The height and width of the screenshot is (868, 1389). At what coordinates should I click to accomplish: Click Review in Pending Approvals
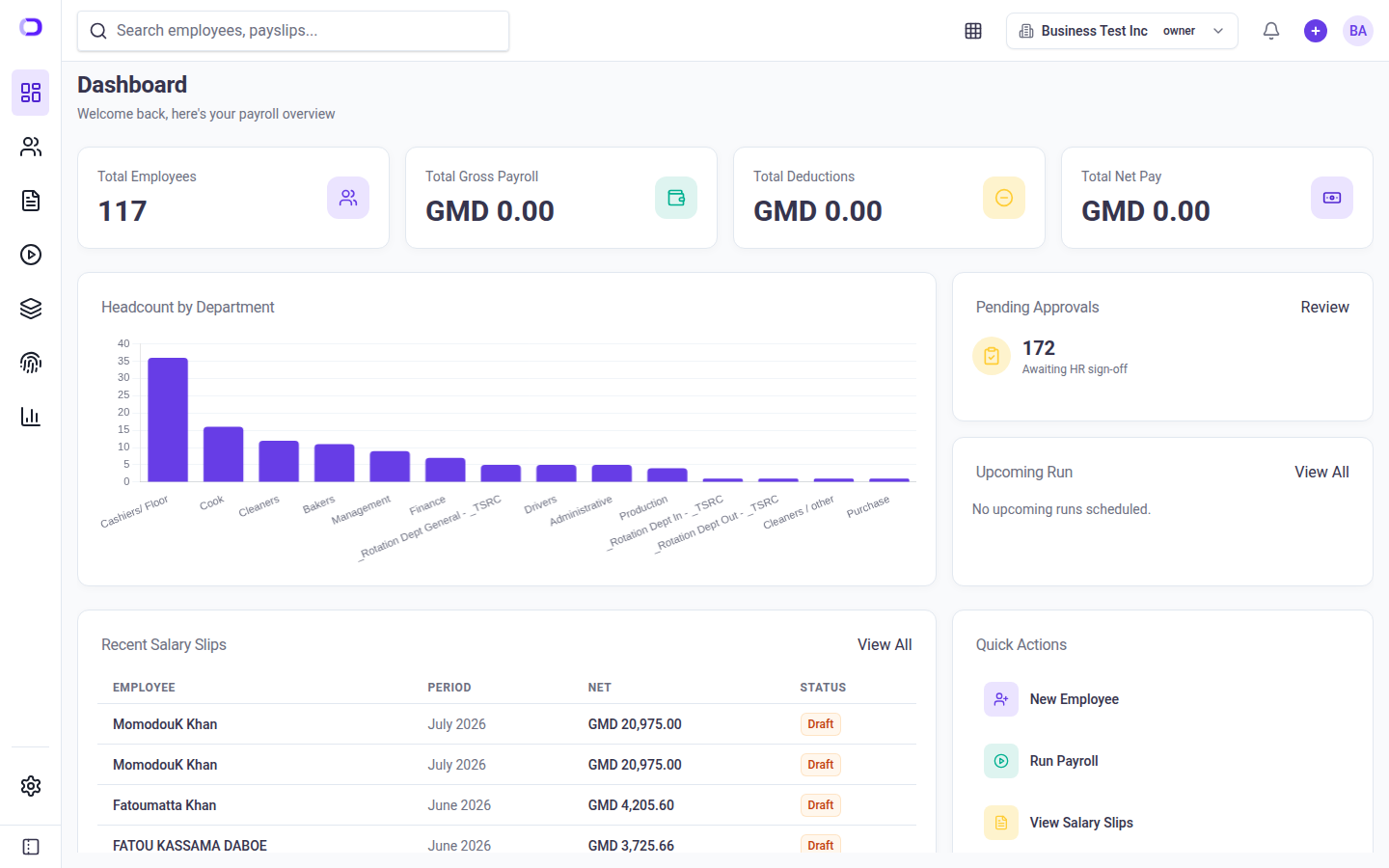pyautogui.click(x=1324, y=307)
